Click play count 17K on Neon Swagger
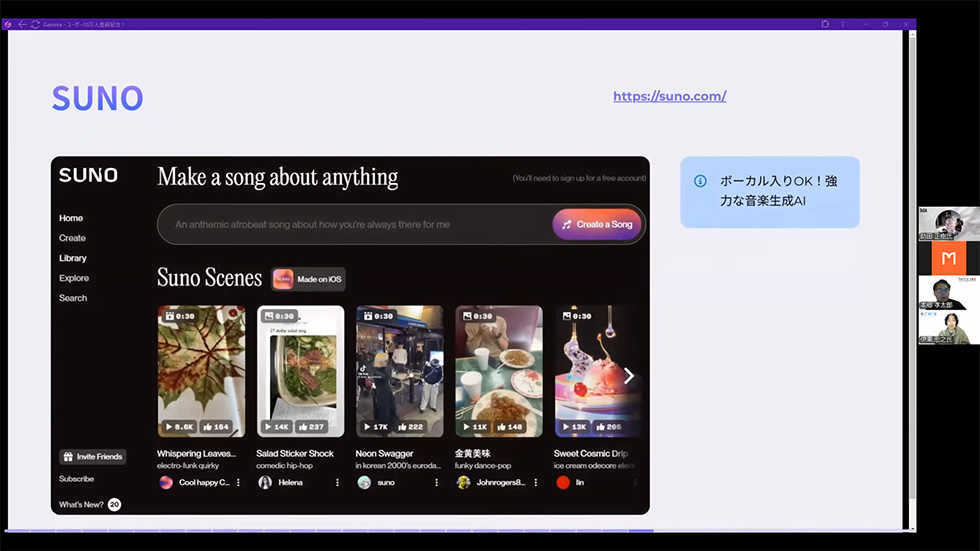This screenshot has width=980, height=551. (376, 427)
